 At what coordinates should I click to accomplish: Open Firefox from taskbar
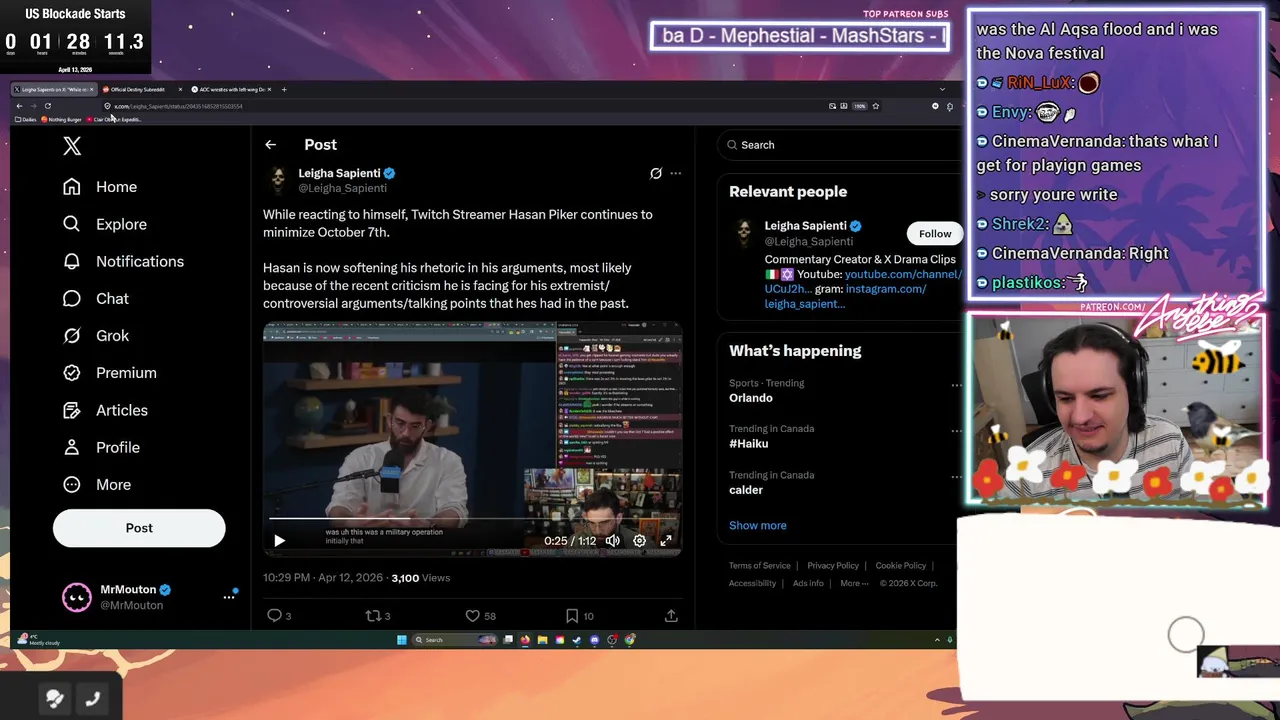click(x=525, y=640)
